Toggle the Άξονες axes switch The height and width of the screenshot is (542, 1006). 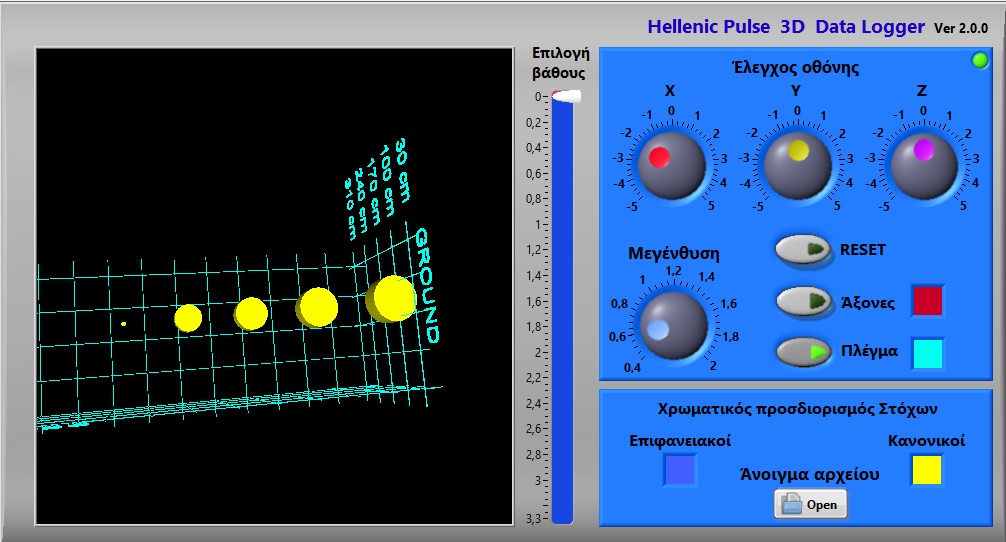pos(803,300)
